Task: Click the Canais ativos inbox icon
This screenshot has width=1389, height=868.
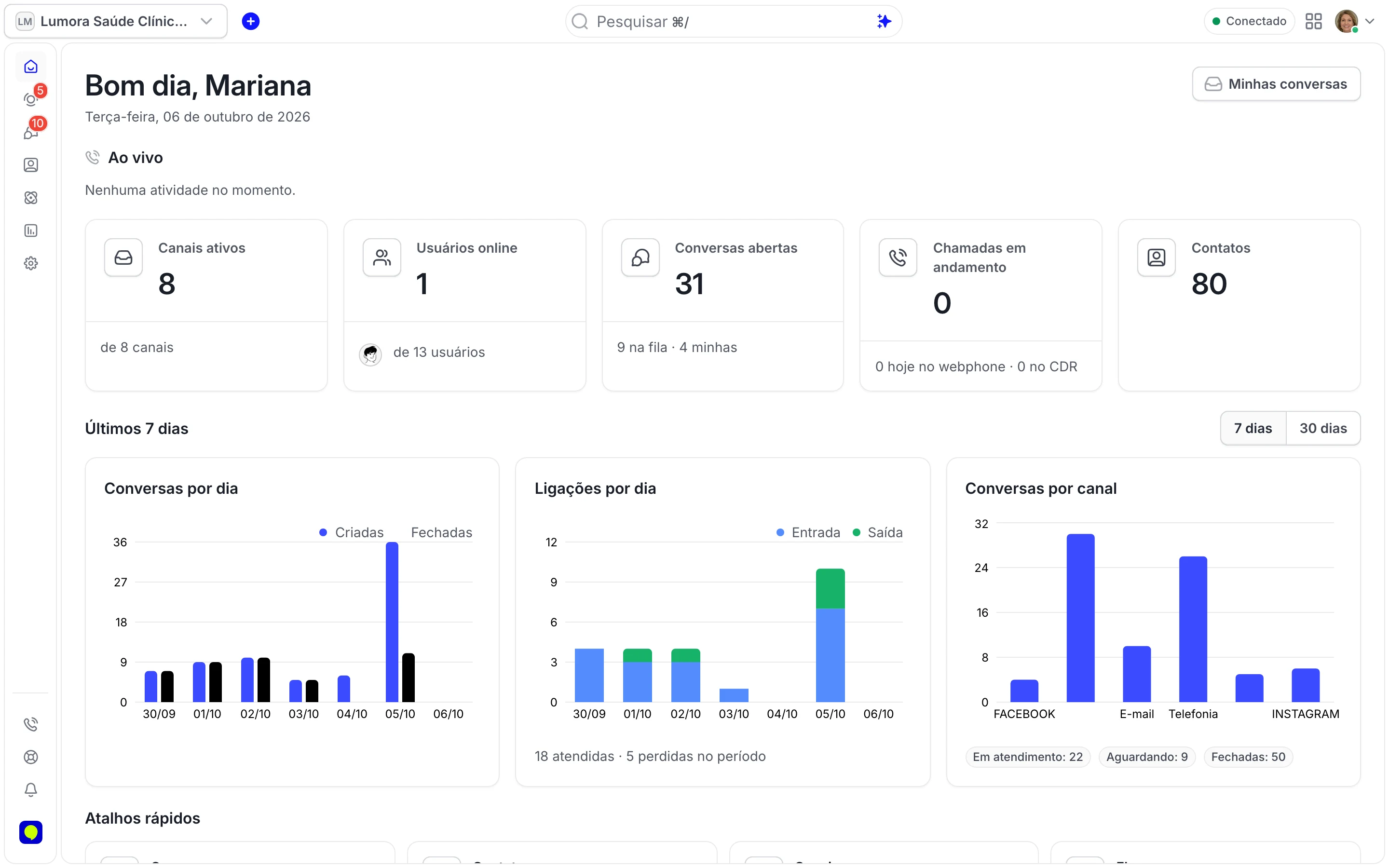Action: 123,258
